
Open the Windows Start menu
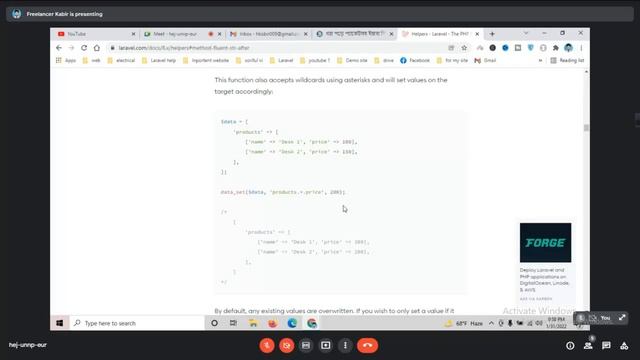click(60, 323)
